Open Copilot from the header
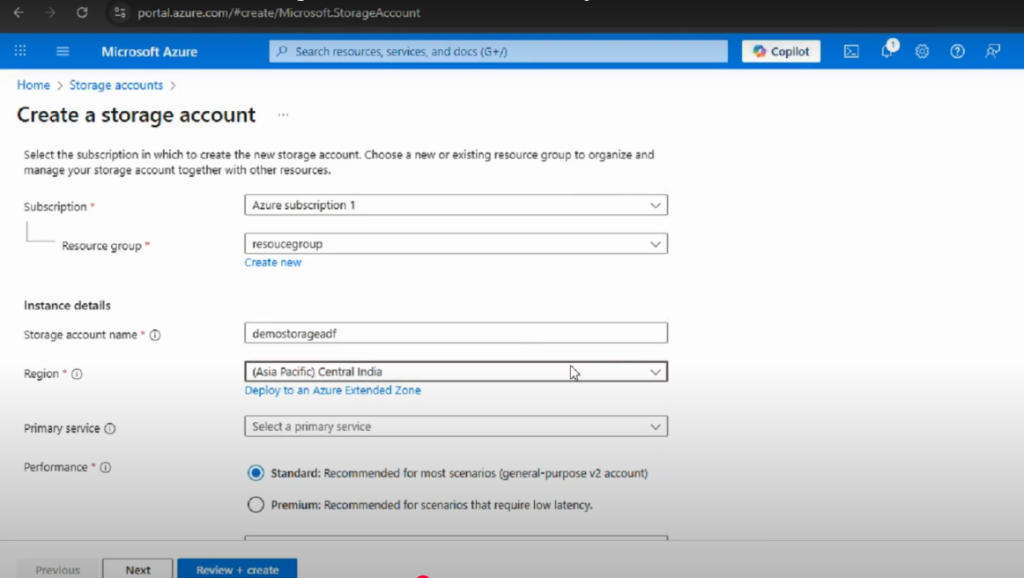The image size is (1024, 578). pyautogui.click(x=781, y=51)
